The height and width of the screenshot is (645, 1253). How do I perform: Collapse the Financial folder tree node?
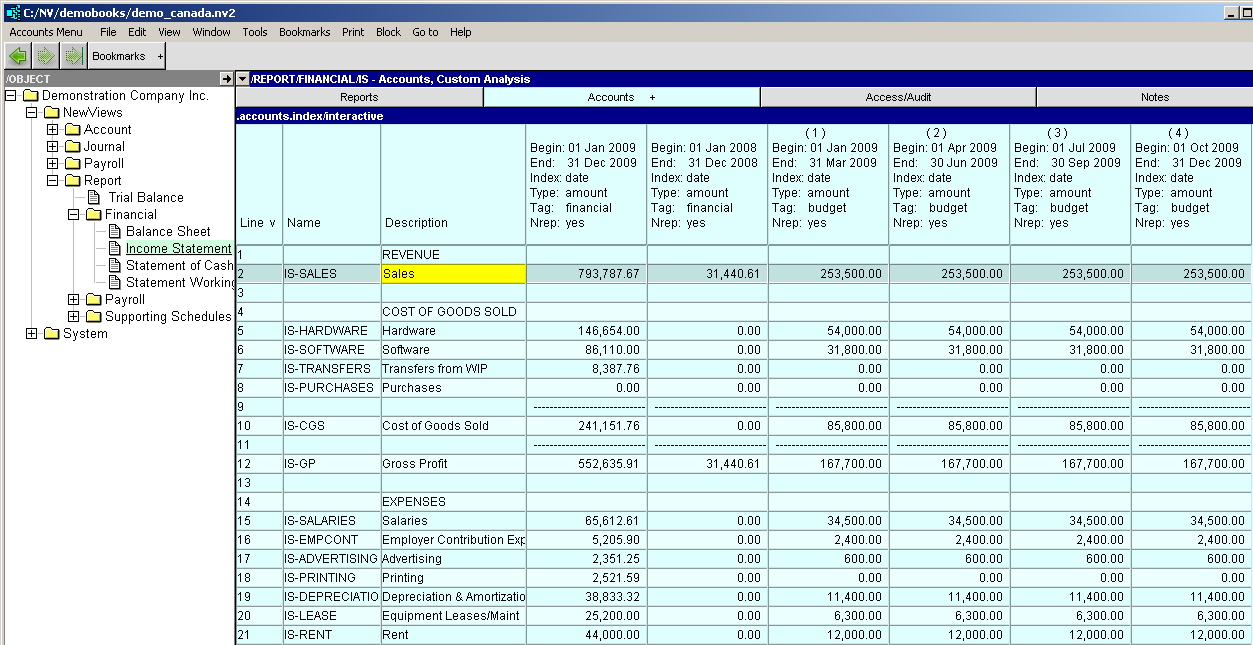tap(73, 215)
